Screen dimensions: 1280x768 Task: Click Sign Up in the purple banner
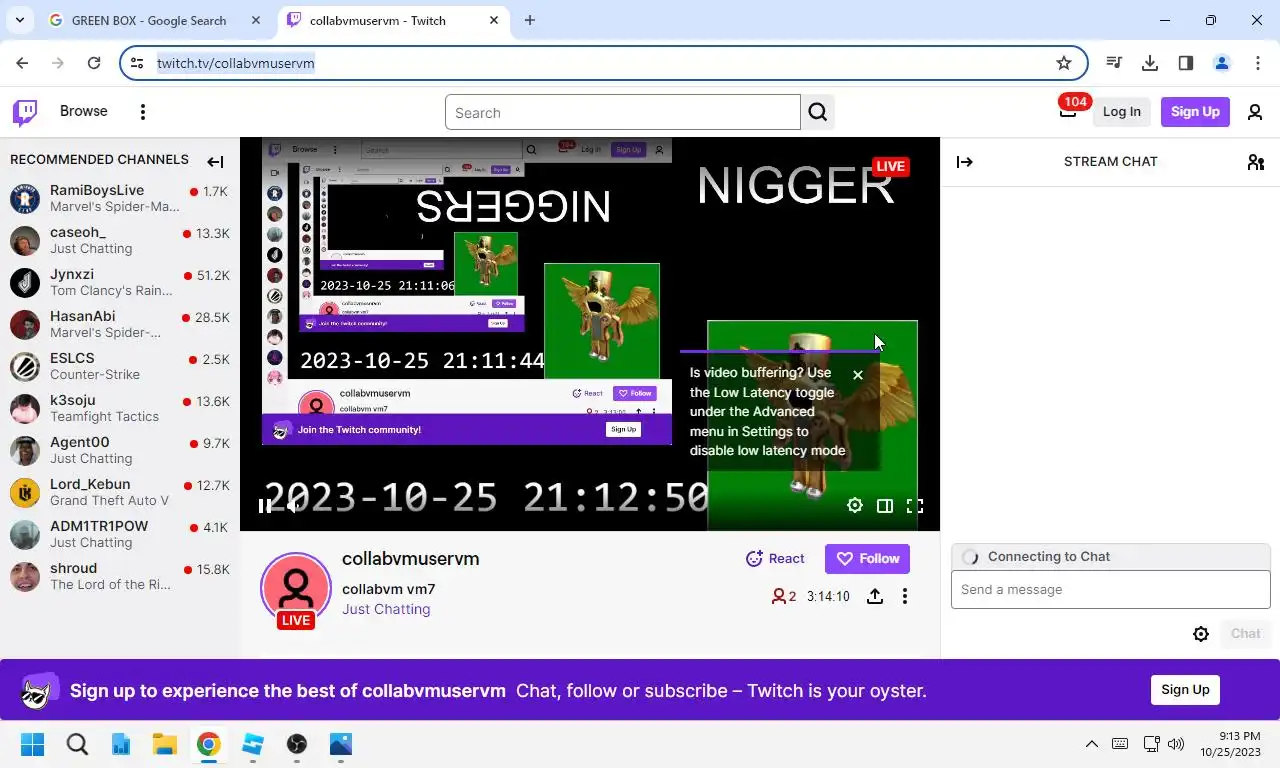1185,690
